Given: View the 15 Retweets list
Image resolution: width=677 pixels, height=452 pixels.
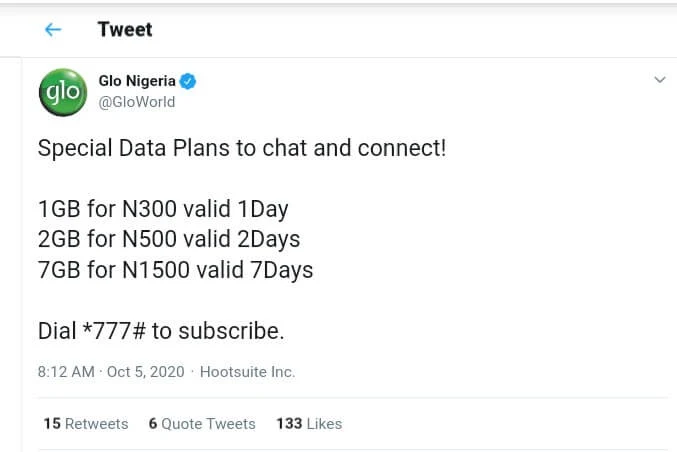Looking at the screenshot, I should 86,424.
